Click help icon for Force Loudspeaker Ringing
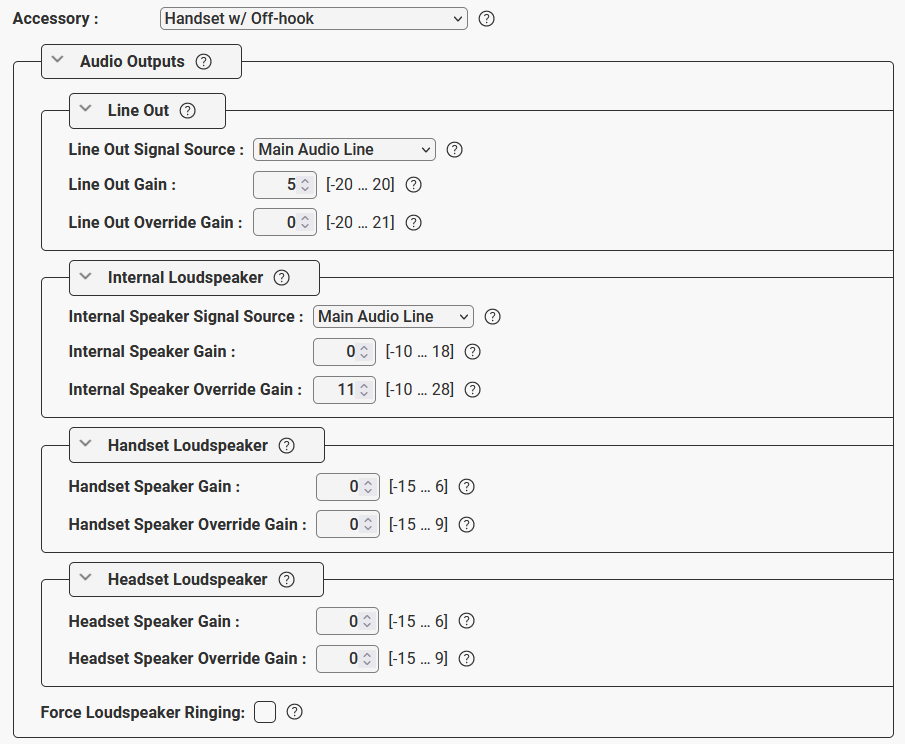This screenshot has width=905, height=744. [294, 712]
